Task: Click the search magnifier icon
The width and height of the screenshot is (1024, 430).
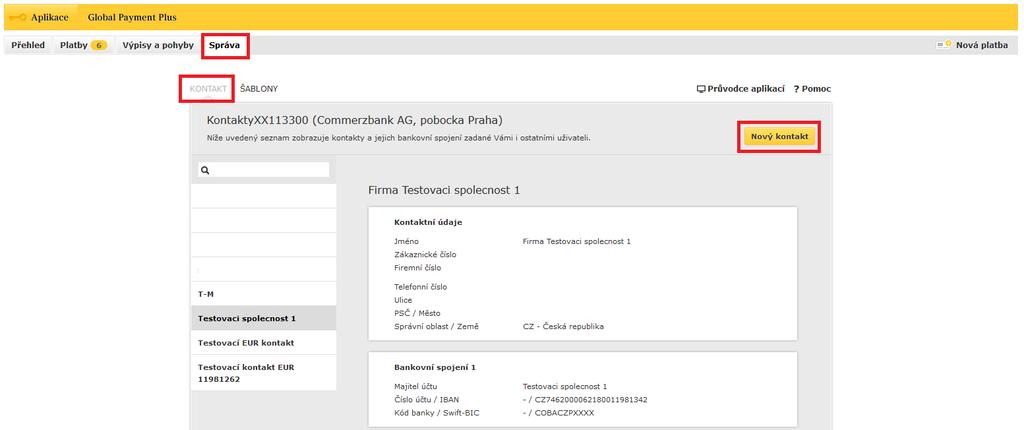Action: point(205,170)
